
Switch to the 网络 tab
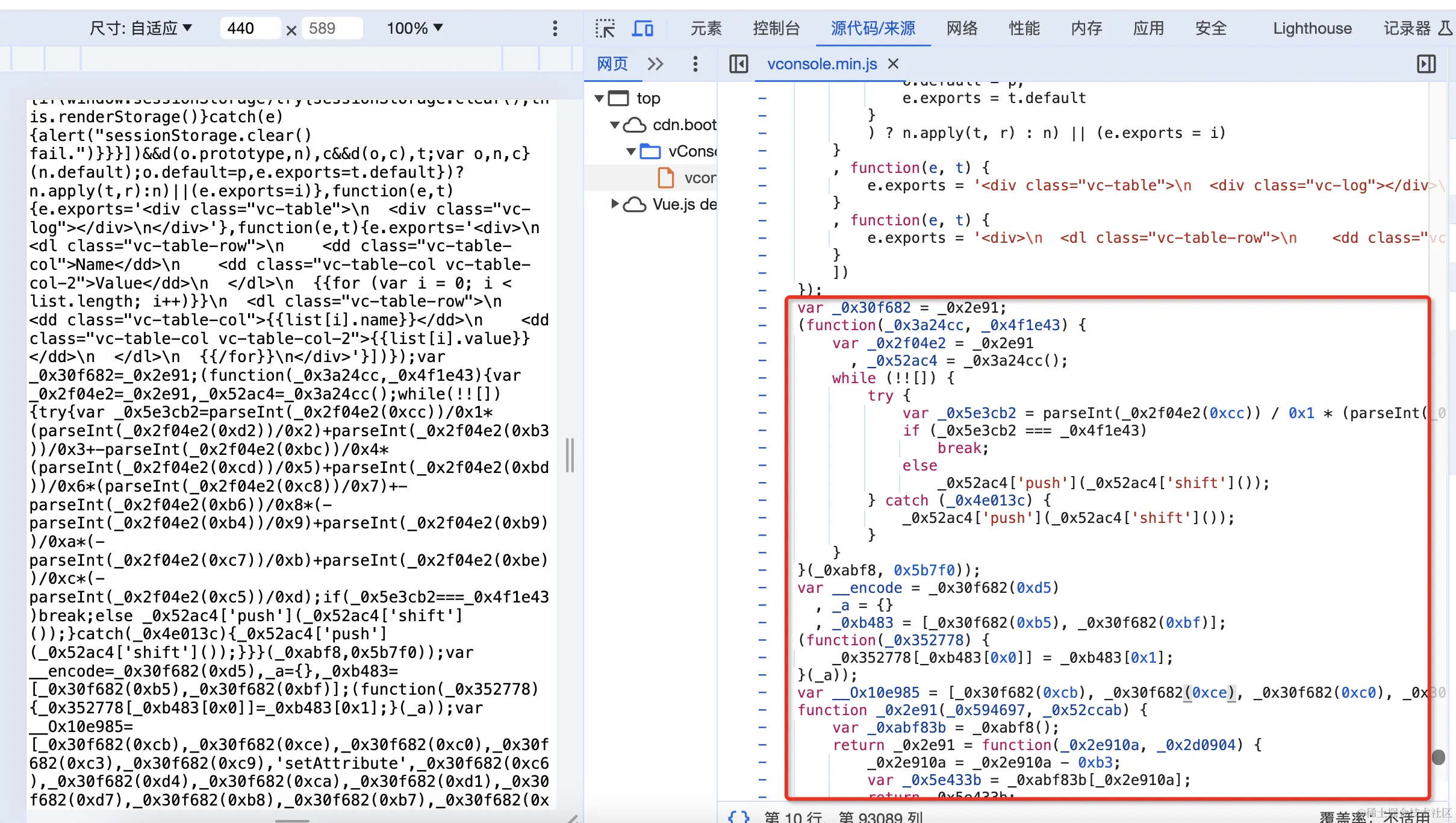(962, 28)
